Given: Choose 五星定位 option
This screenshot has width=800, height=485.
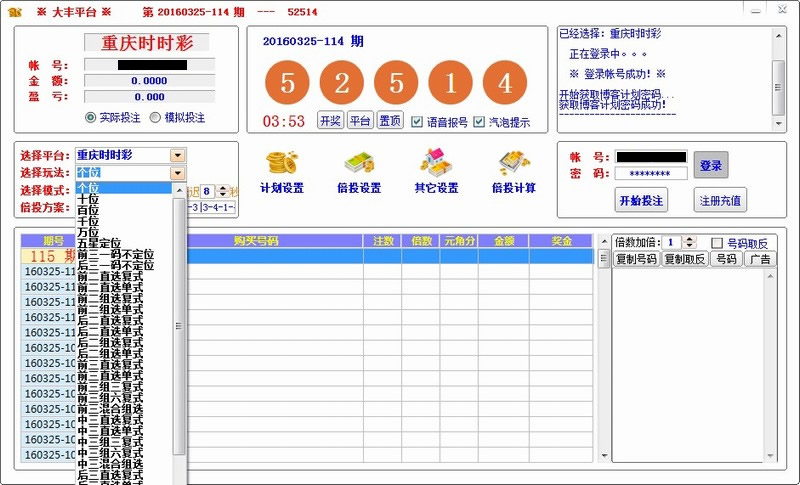Looking at the screenshot, I should pyautogui.click(x=124, y=243).
